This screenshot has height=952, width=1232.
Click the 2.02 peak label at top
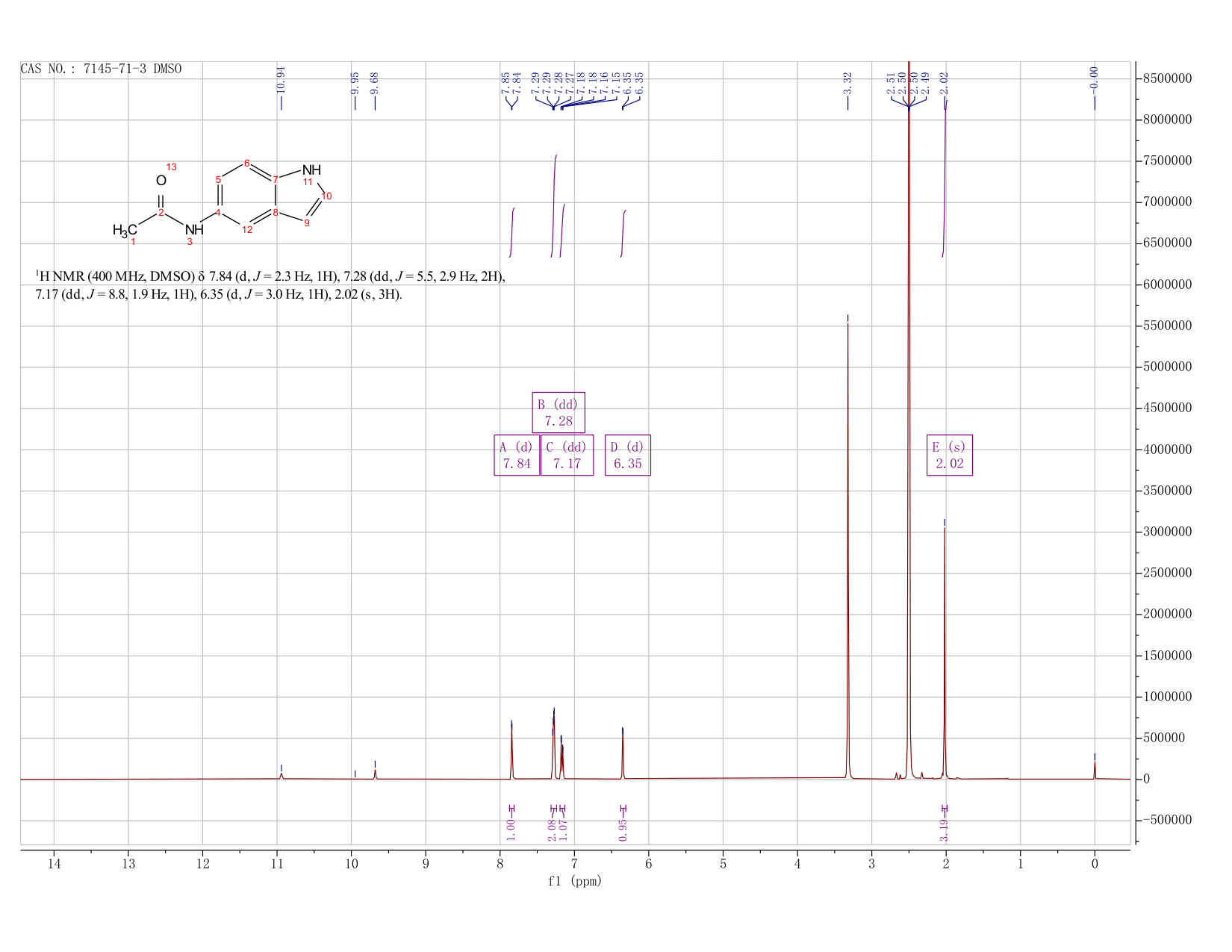pyautogui.click(x=945, y=82)
